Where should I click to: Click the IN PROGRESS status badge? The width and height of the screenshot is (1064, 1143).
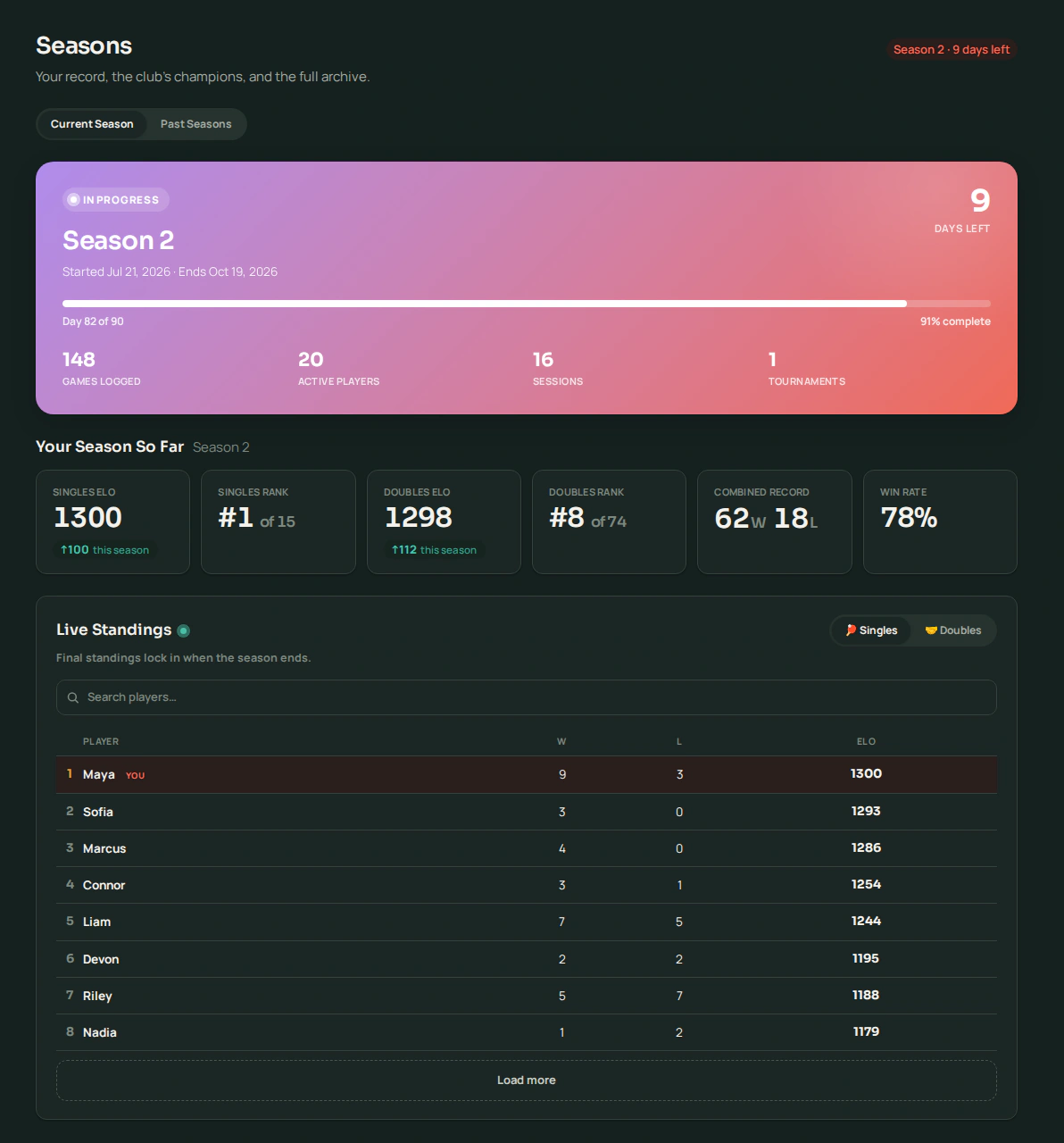(x=116, y=200)
